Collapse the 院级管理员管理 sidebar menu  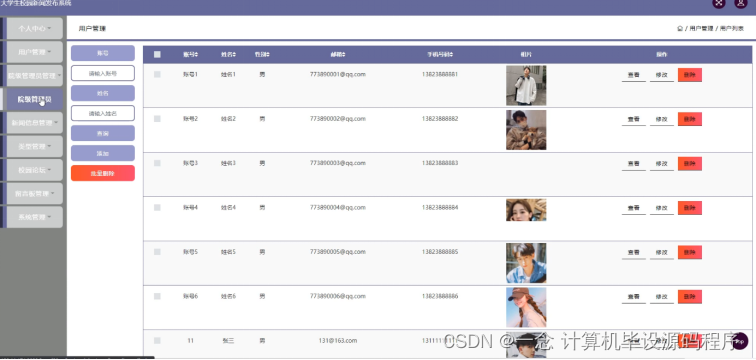tap(35, 75)
